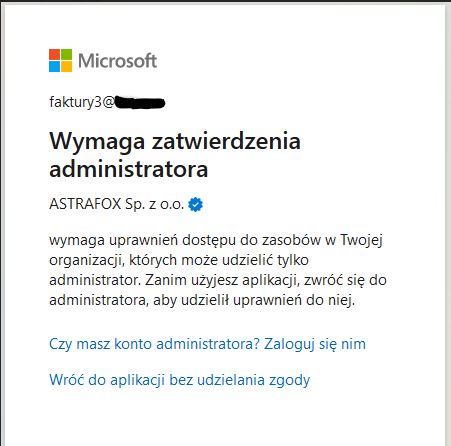
Task: Click the blue square of Microsoft logo
Action: 54,67
